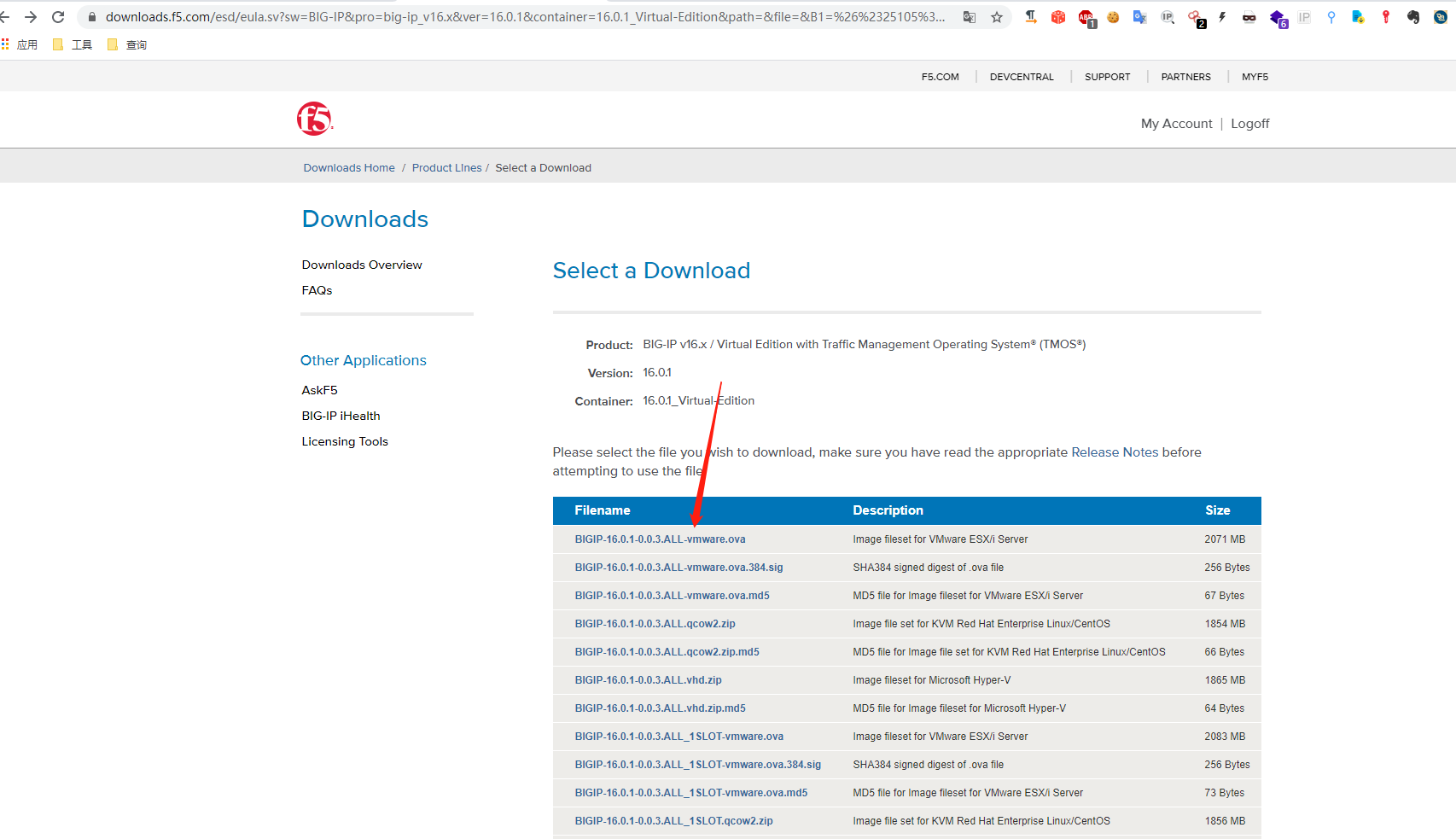1456x839 pixels.
Task: Open My Account link
Action: pyautogui.click(x=1176, y=124)
